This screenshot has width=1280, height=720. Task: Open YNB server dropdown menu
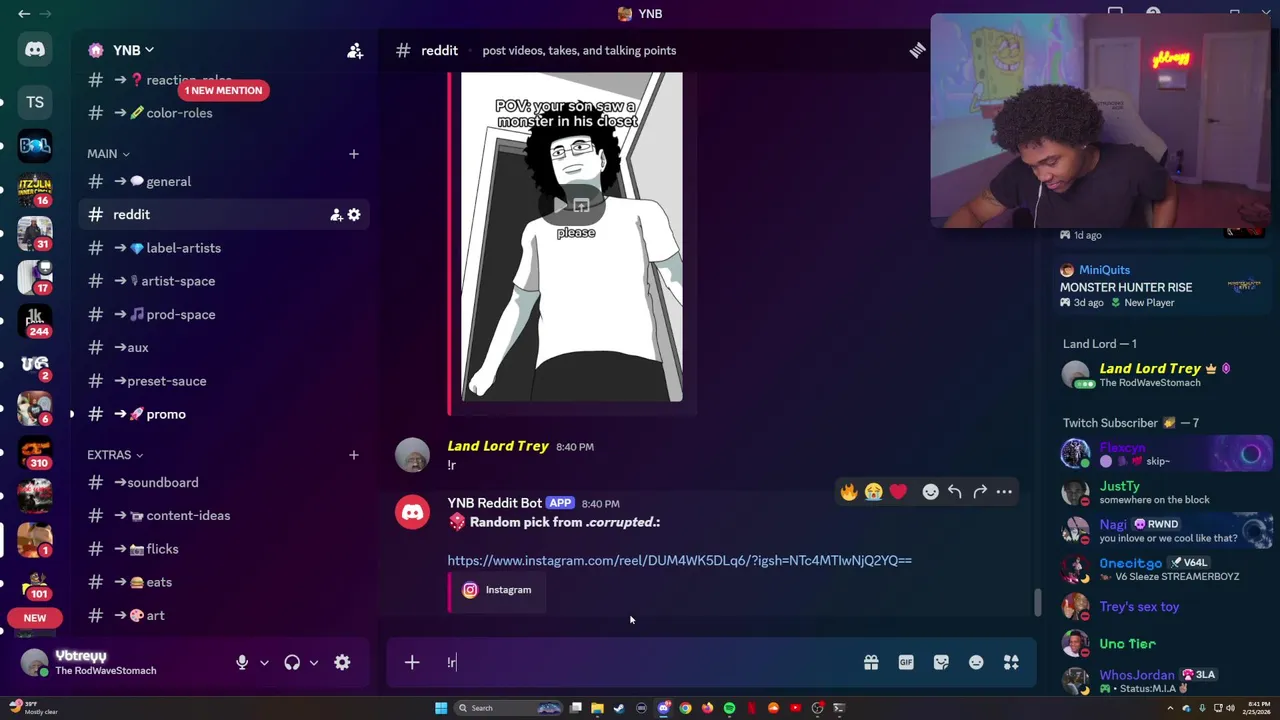tap(134, 50)
